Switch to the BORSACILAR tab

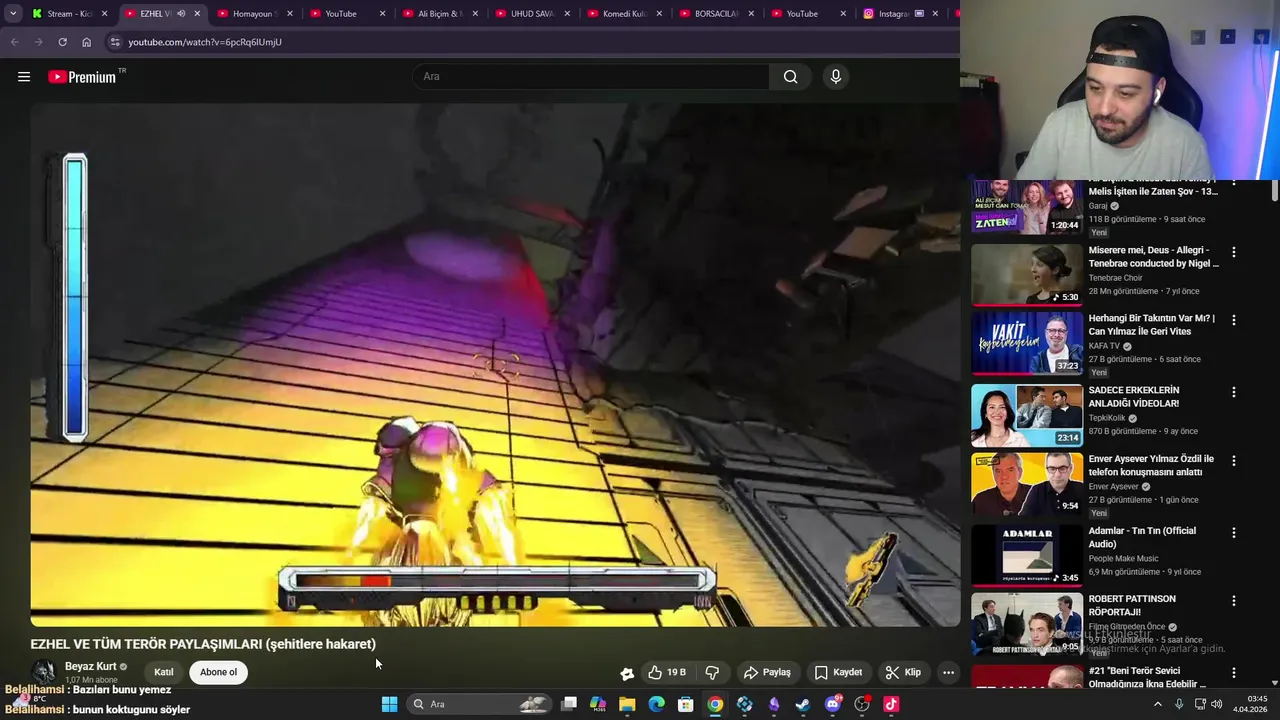point(717,14)
